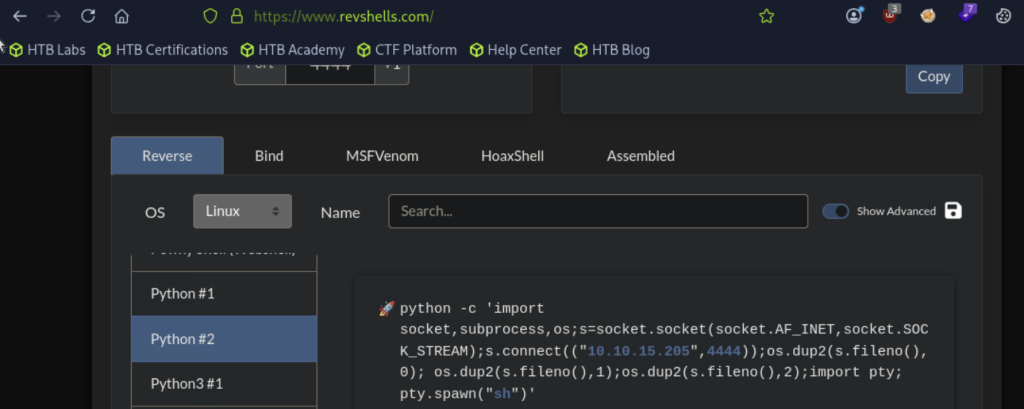Screen dimensions: 1024x409
Task: Switch to the Assembled tab
Action: 641,156
